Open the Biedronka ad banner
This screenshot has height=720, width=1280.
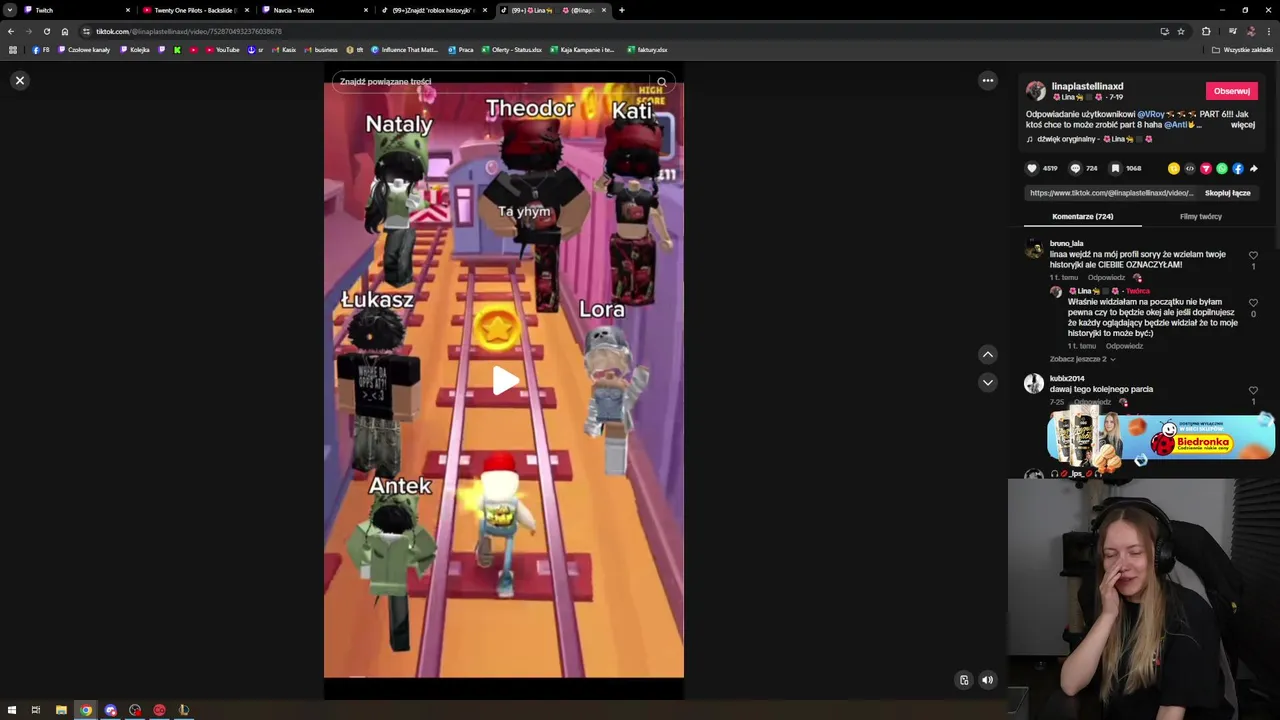[1160, 438]
